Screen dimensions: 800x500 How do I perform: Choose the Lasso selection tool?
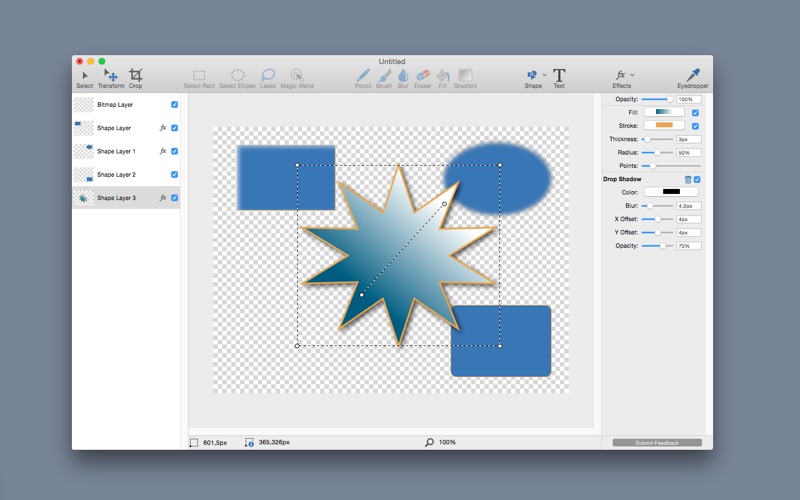pyautogui.click(x=268, y=79)
